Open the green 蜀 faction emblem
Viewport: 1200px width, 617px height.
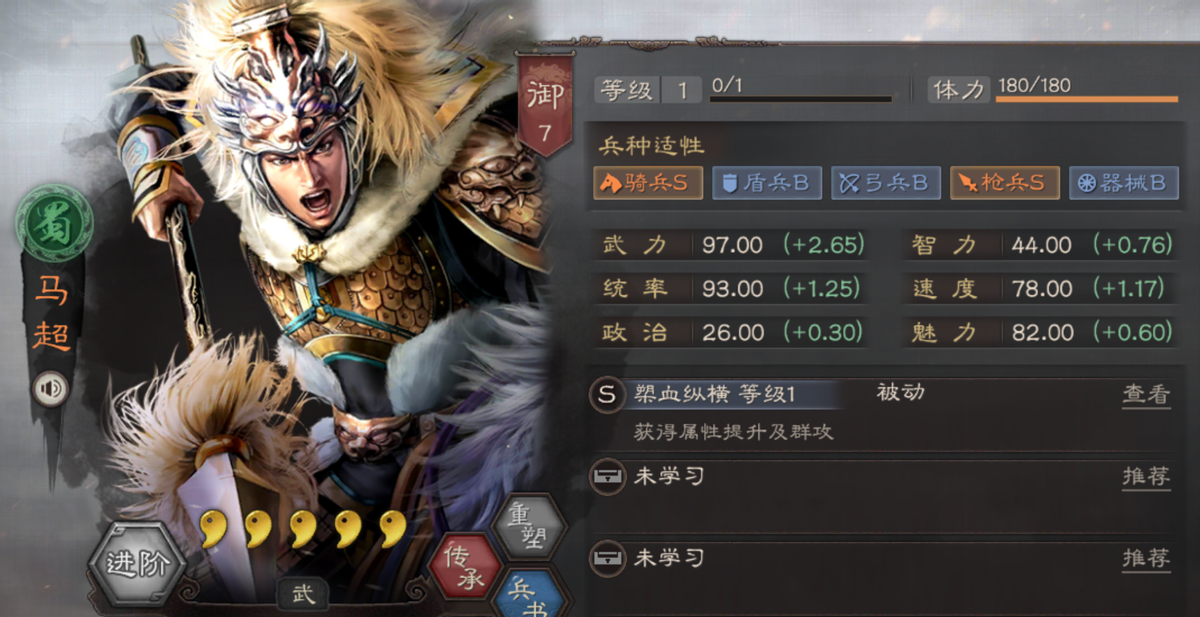coord(54,226)
